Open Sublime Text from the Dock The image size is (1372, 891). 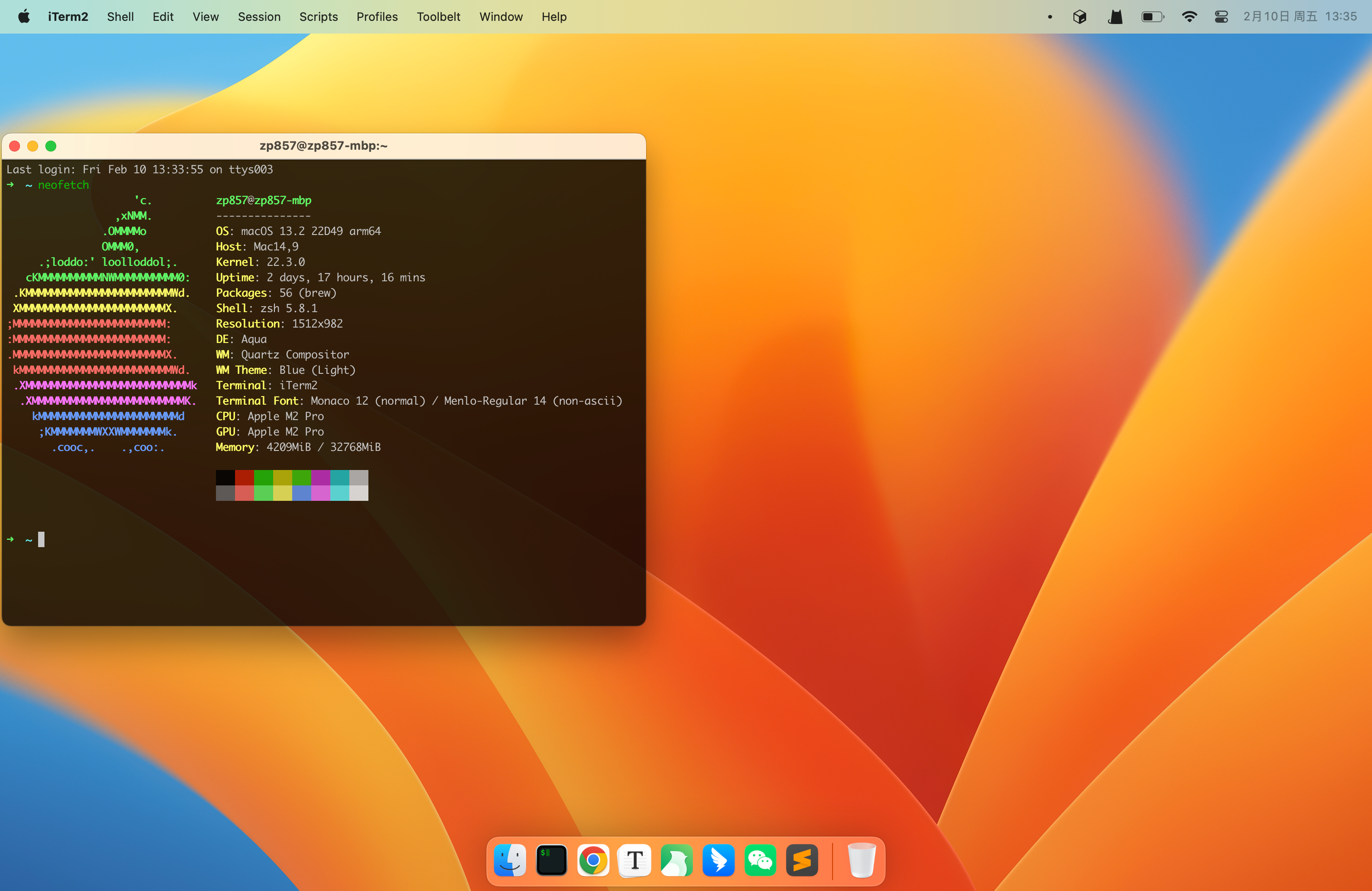(802, 861)
